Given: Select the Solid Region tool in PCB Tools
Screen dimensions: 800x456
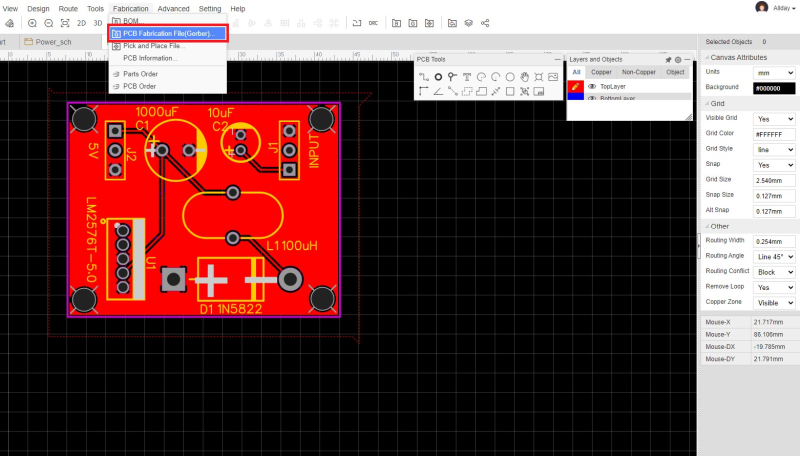Looking at the screenshot, I should tap(481, 91).
